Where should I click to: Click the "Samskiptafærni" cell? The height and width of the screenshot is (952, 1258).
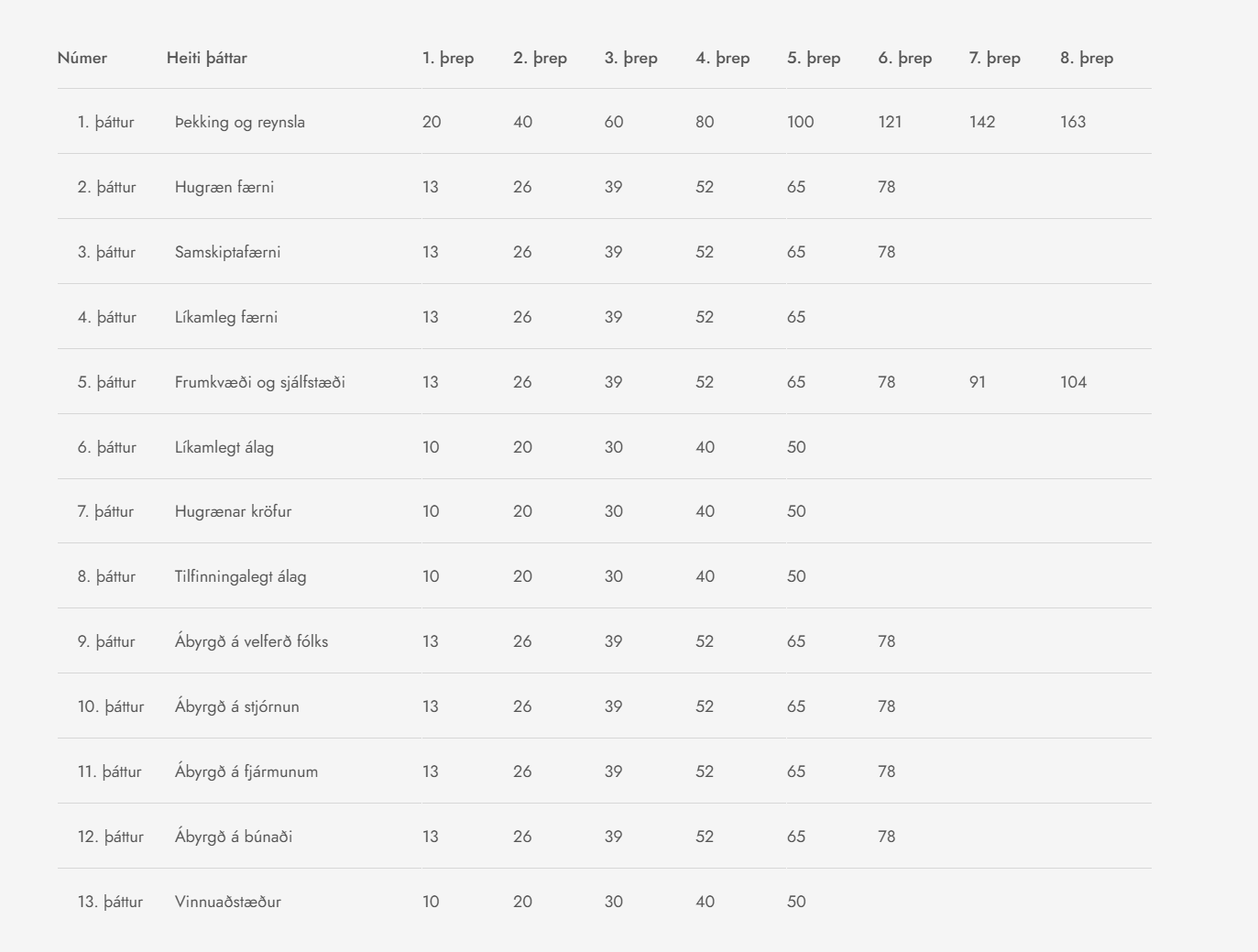click(x=228, y=252)
